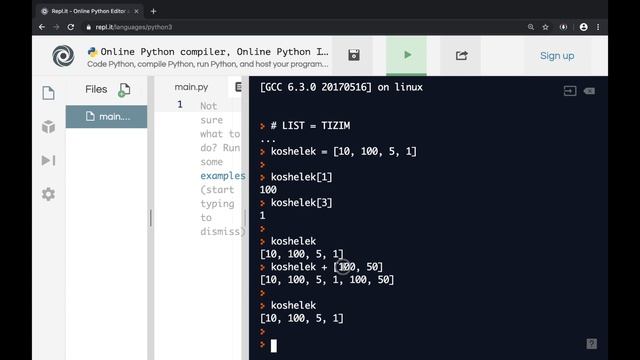Click the repl.it address bar
Screen dimensions: 640x360
[x=134, y=27]
